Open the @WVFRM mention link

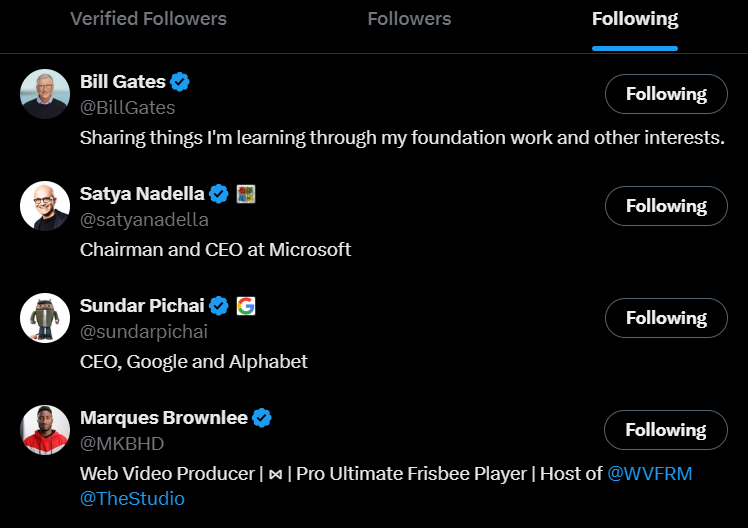[x=650, y=473]
